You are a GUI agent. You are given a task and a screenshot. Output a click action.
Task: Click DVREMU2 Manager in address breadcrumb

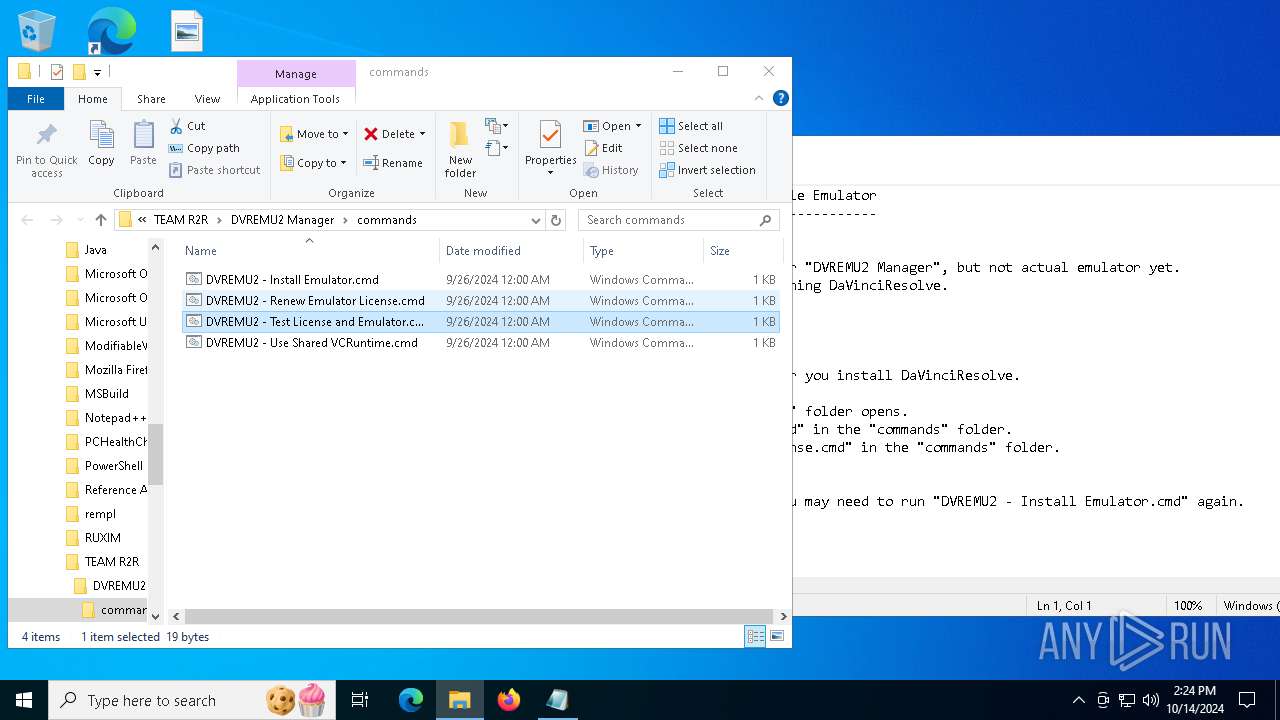pos(282,220)
